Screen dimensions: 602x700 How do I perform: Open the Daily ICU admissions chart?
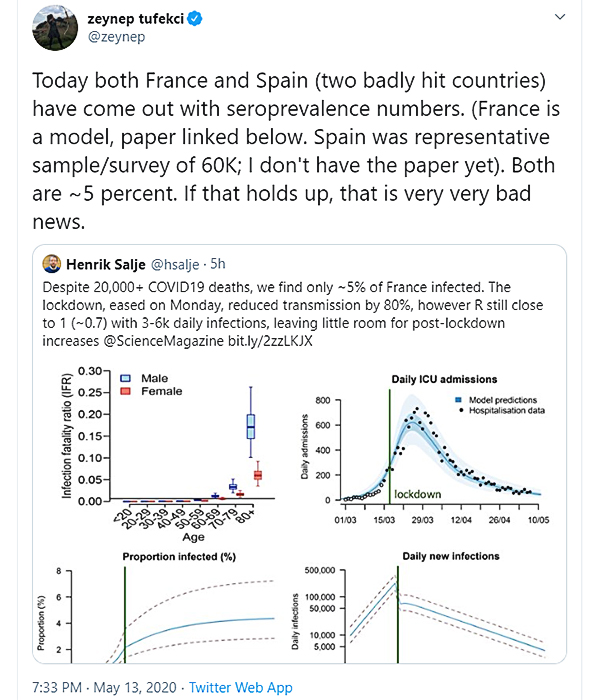tap(424, 450)
